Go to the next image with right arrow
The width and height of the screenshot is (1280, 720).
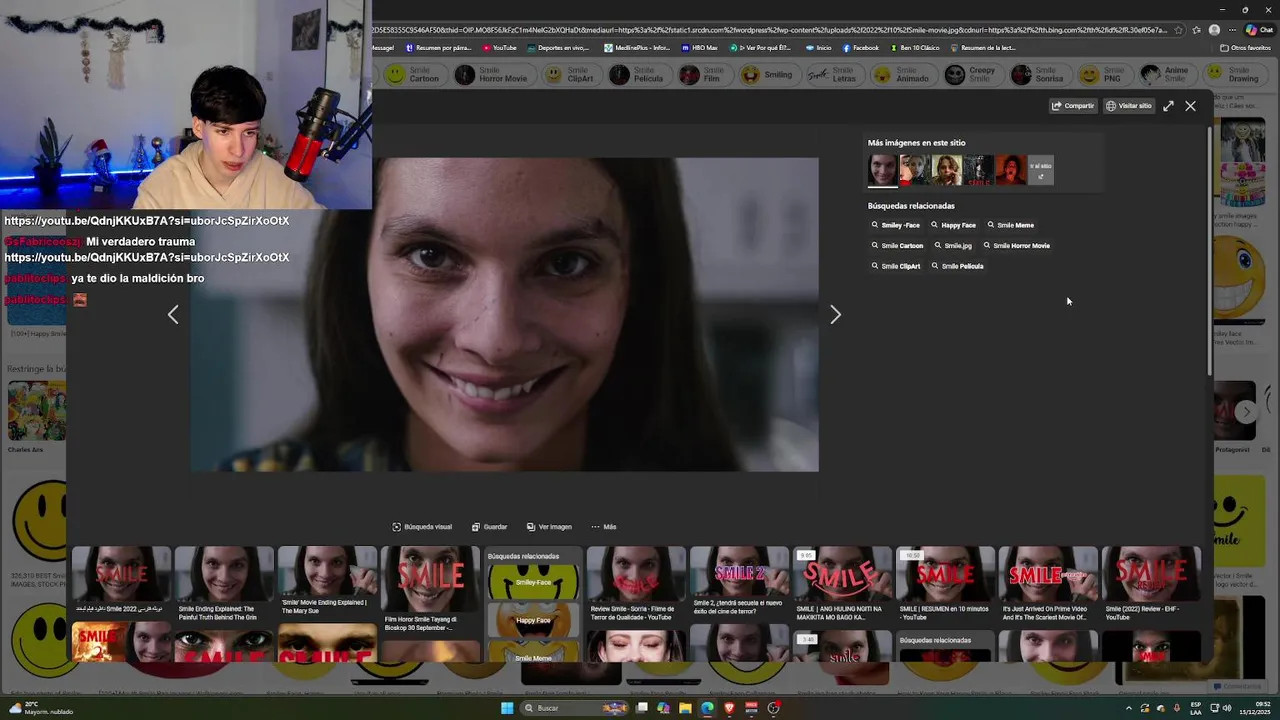(835, 315)
